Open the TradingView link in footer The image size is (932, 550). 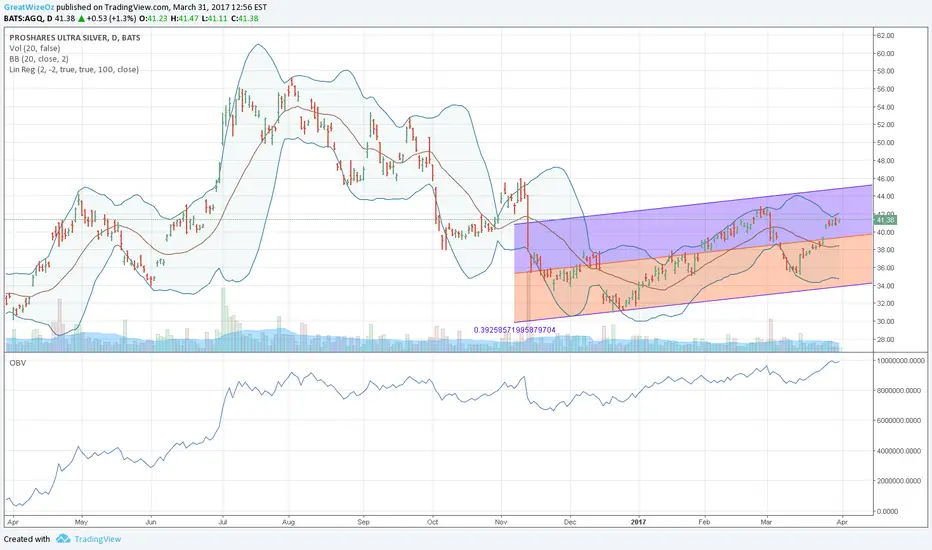click(x=97, y=539)
